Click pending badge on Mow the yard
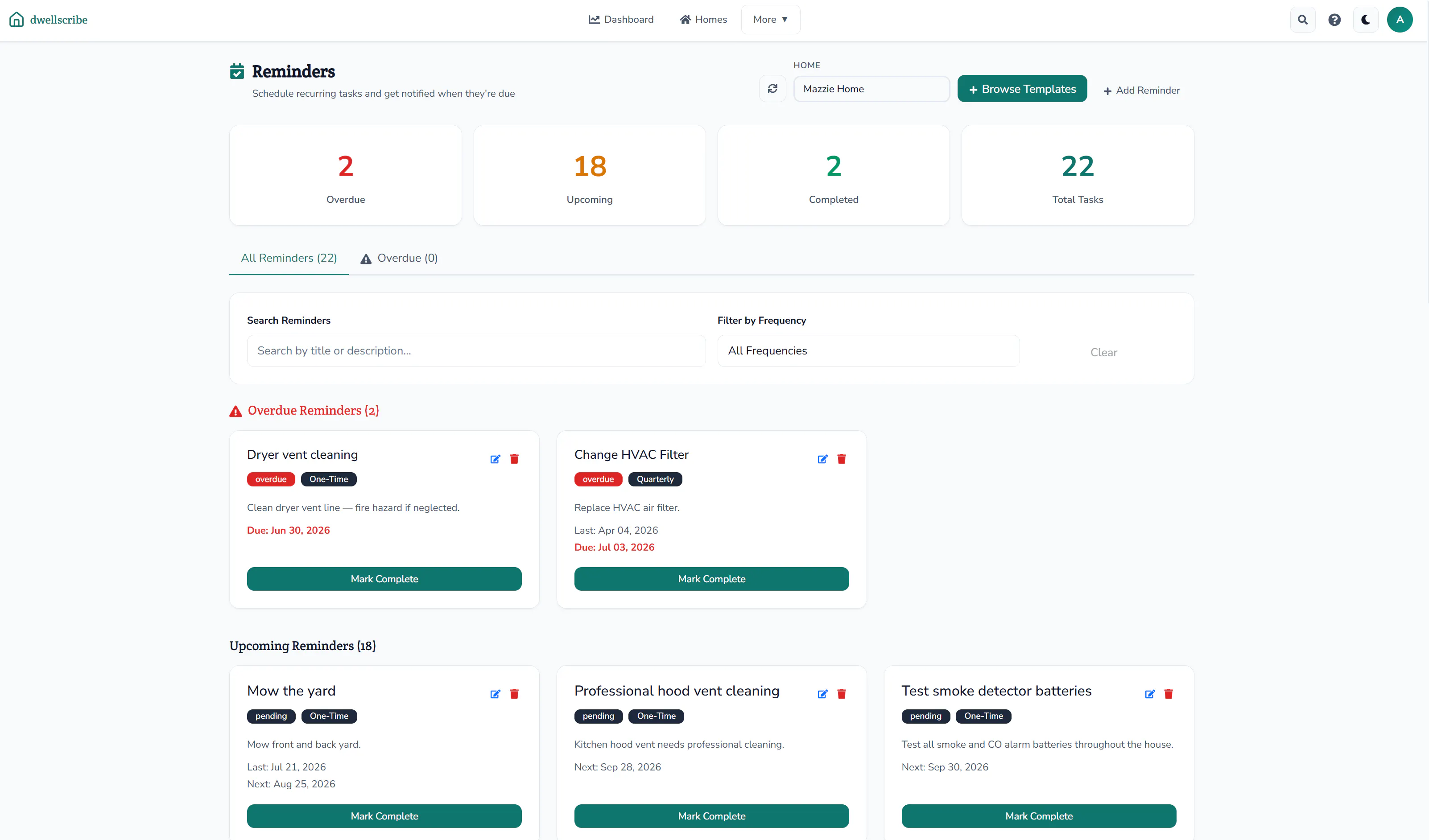Viewport: 1429px width, 840px height. pyautogui.click(x=271, y=716)
